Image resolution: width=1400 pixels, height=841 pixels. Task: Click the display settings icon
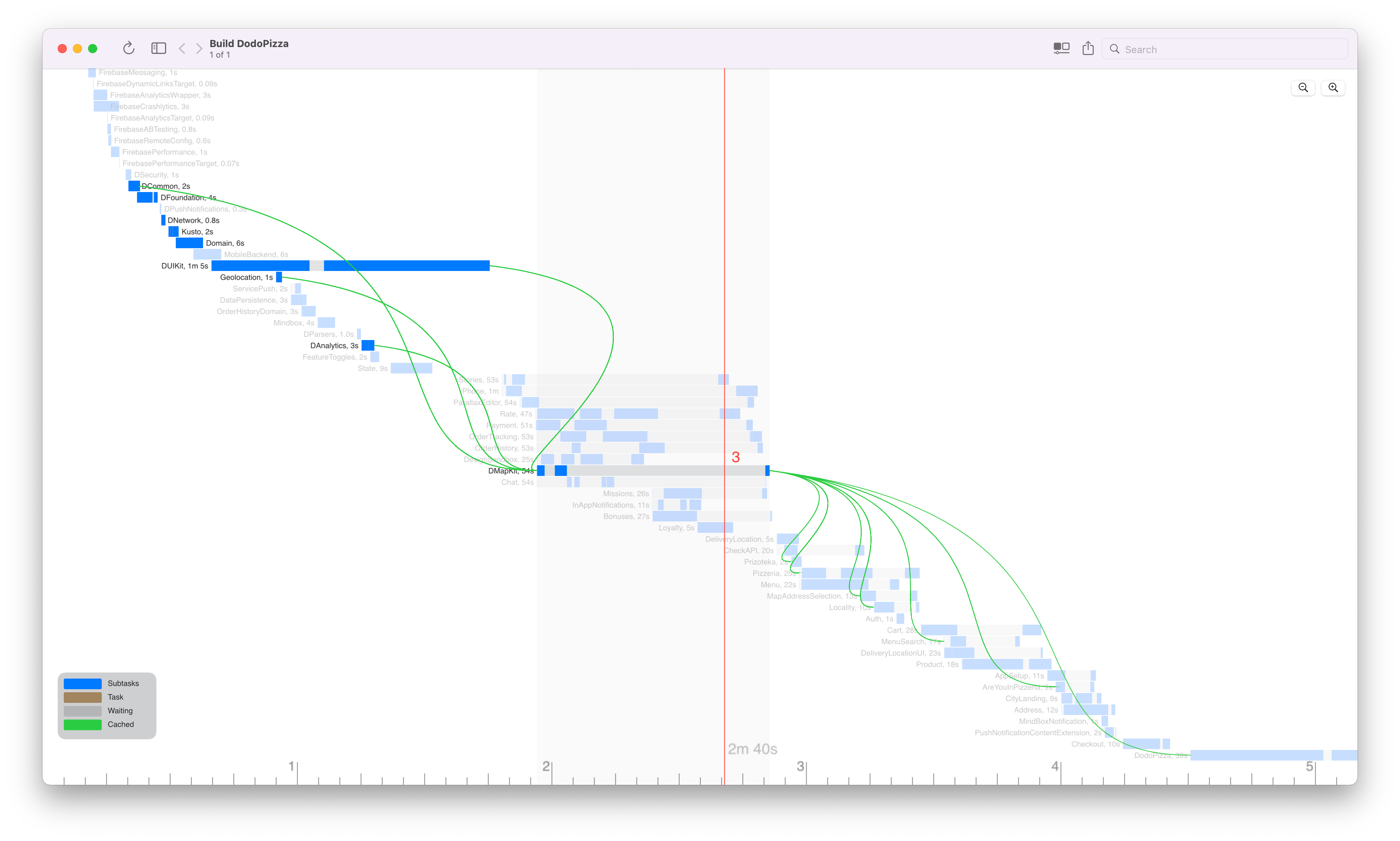coord(1061,49)
